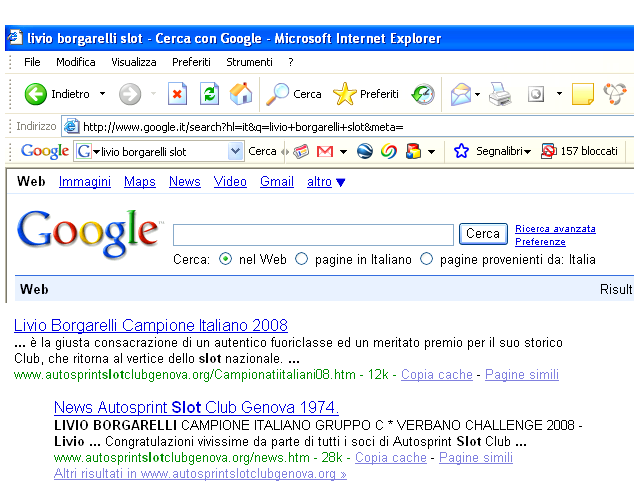Open History clock icon in toolbar
This screenshot has height=500, width=634.
click(x=423, y=94)
